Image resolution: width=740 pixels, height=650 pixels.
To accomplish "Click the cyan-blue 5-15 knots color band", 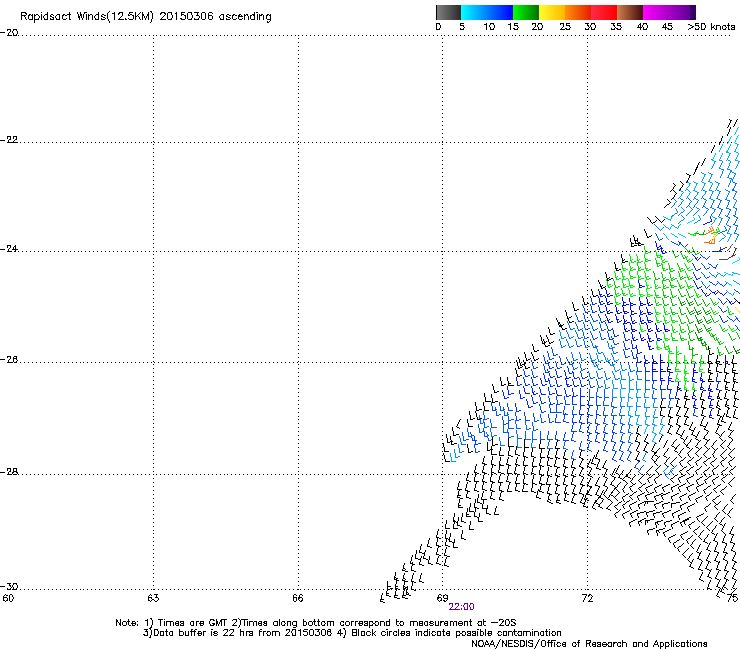I will (x=487, y=12).
